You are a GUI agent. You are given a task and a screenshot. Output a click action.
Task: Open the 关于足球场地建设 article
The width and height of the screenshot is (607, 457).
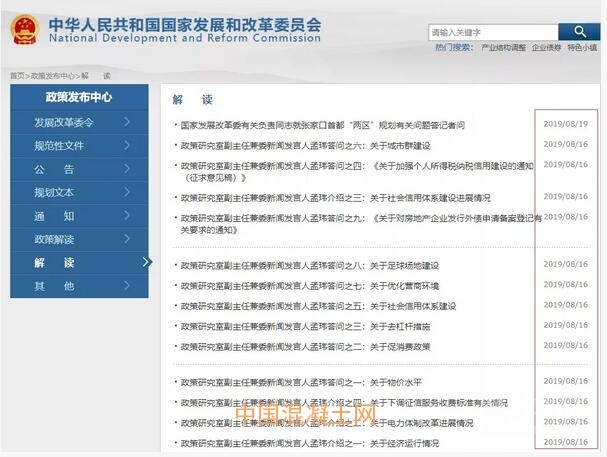tap(310, 266)
